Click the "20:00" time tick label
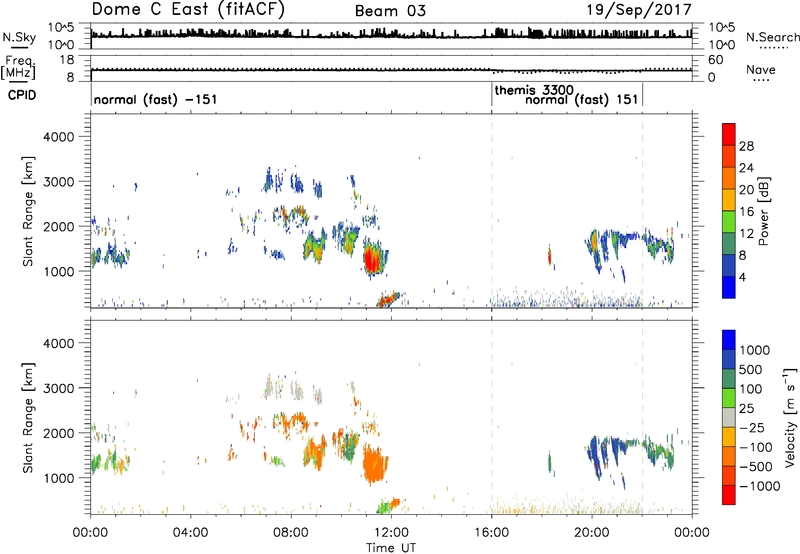This screenshot has height=554, width=800. click(x=592, y=533)
